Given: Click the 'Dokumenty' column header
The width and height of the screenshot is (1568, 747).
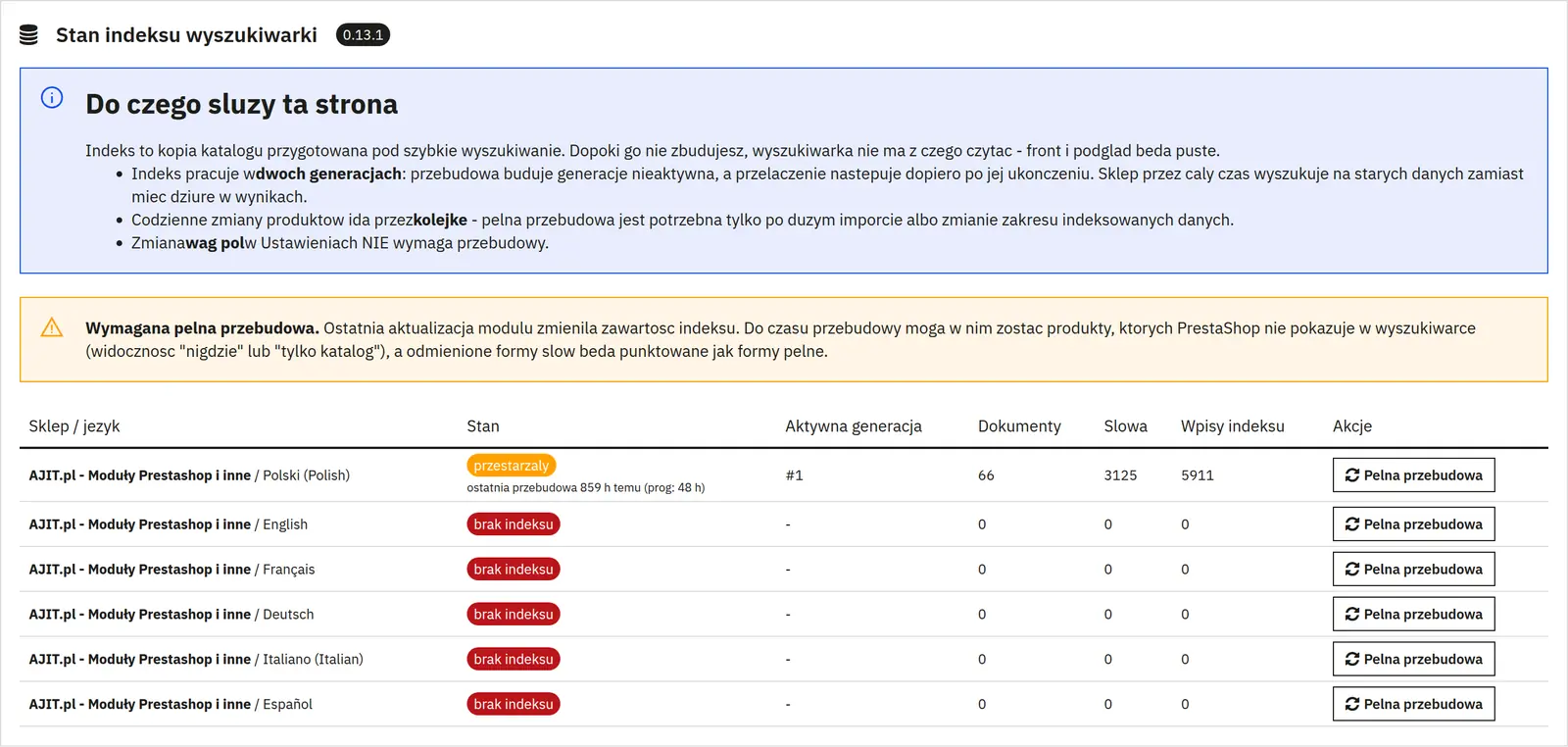Looking at the screenshot, I should point(1019,426).
